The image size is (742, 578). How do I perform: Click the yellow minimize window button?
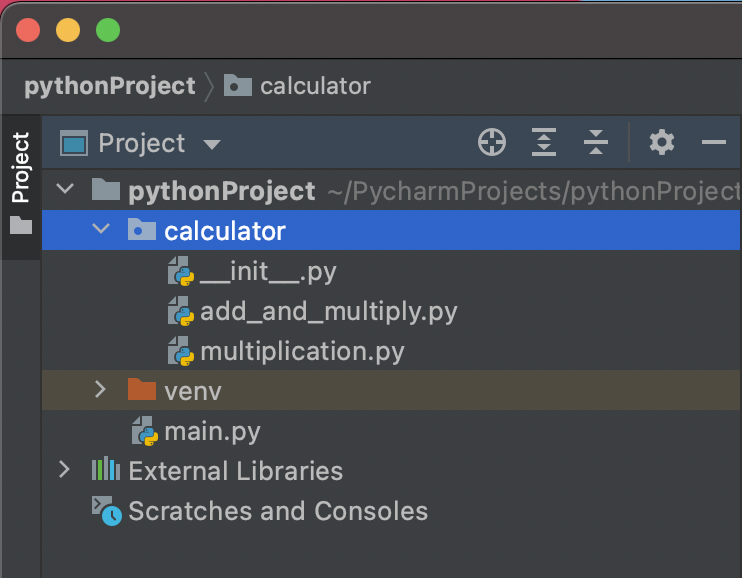[x=68, y=30]
